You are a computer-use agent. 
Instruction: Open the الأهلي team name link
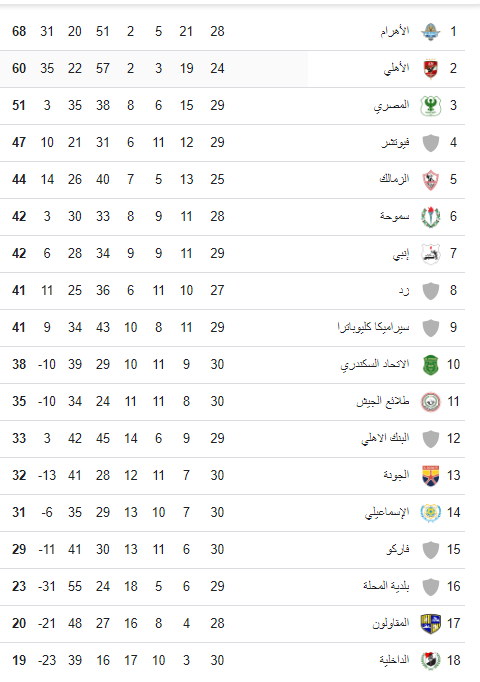pyautogui.click(x=396, y=68)
